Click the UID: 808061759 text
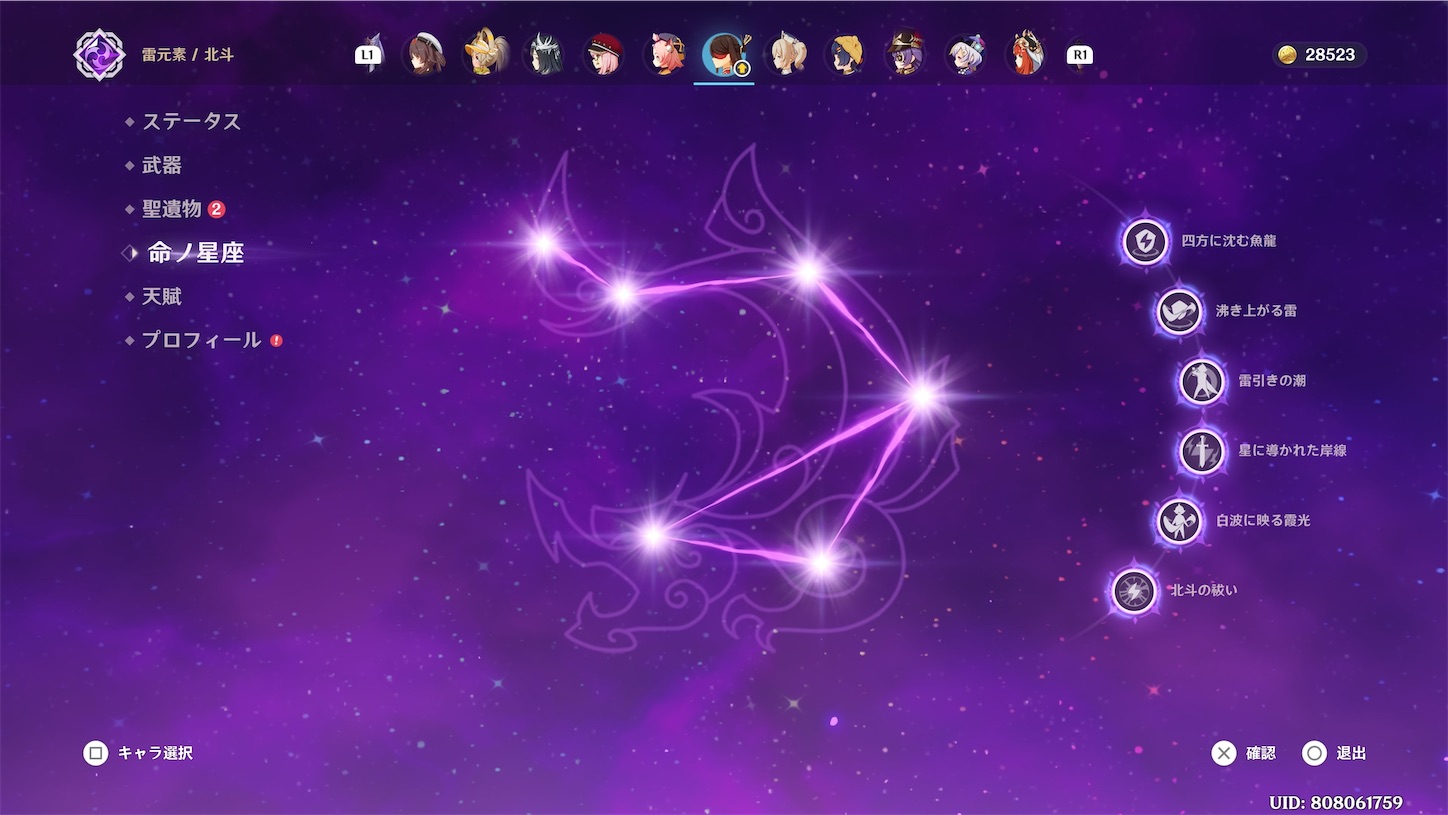Image resolution: width=1448 pixels, height=815 pixels. [x=1336, y=802]
